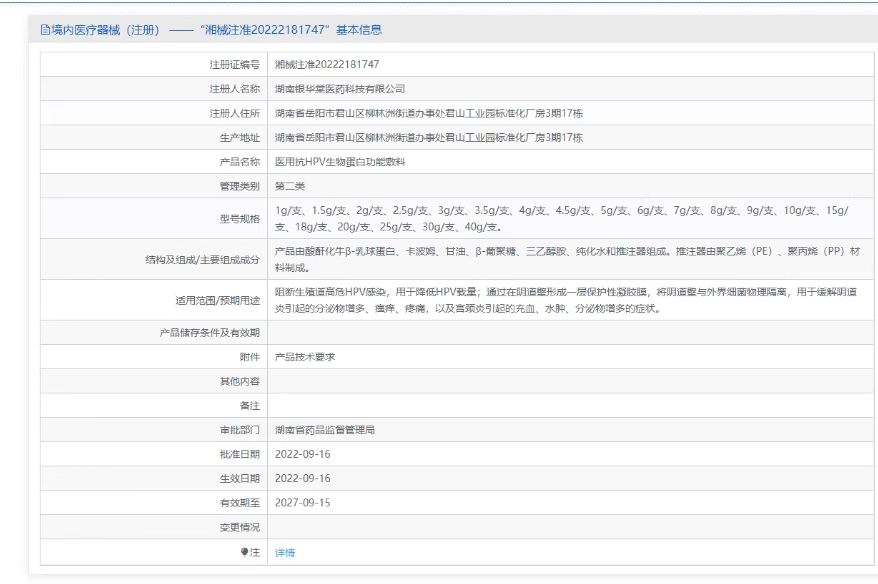Select the 产品技术要求 attachment text
878x584 pixels.
[x=305, y=357]
